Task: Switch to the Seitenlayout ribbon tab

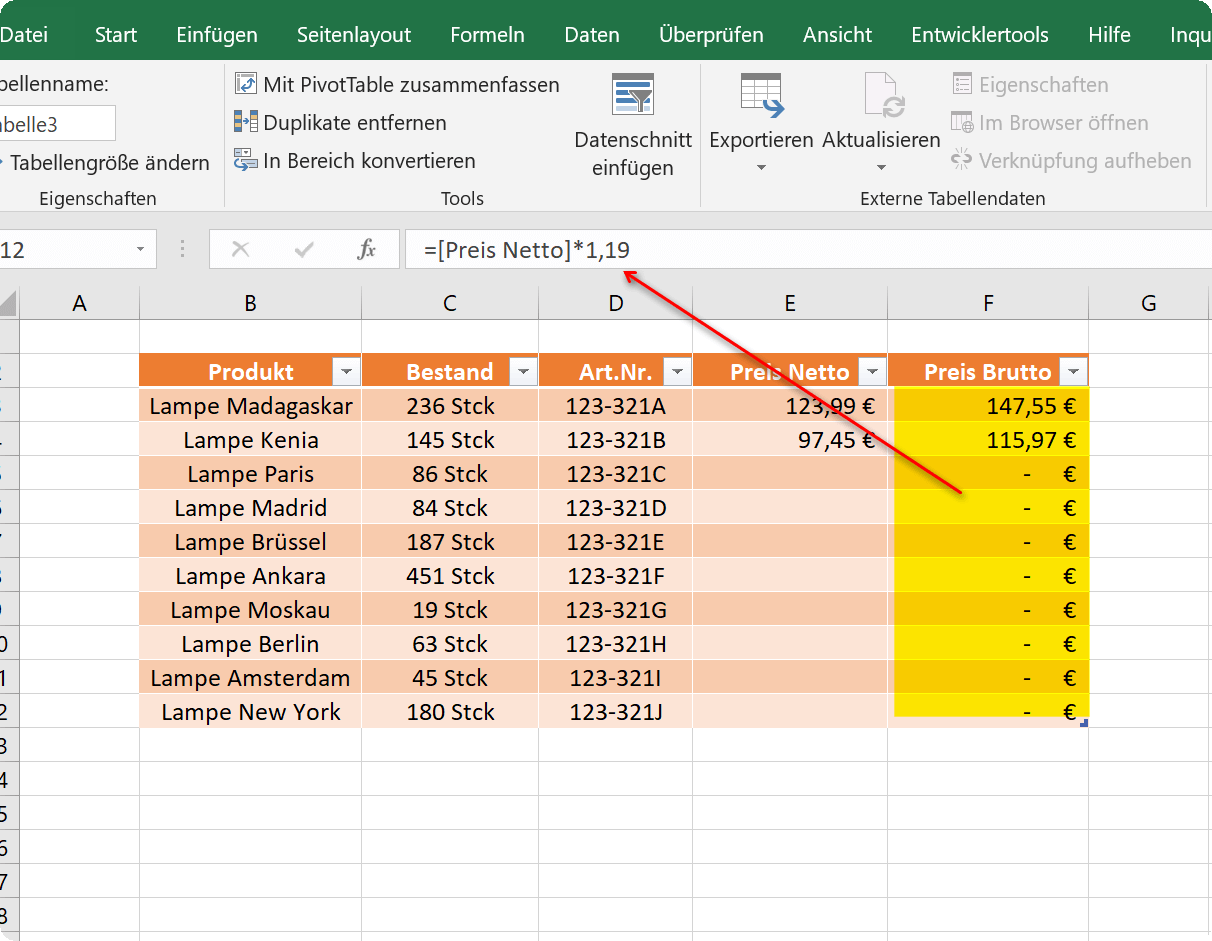Action: click(354, 35)
